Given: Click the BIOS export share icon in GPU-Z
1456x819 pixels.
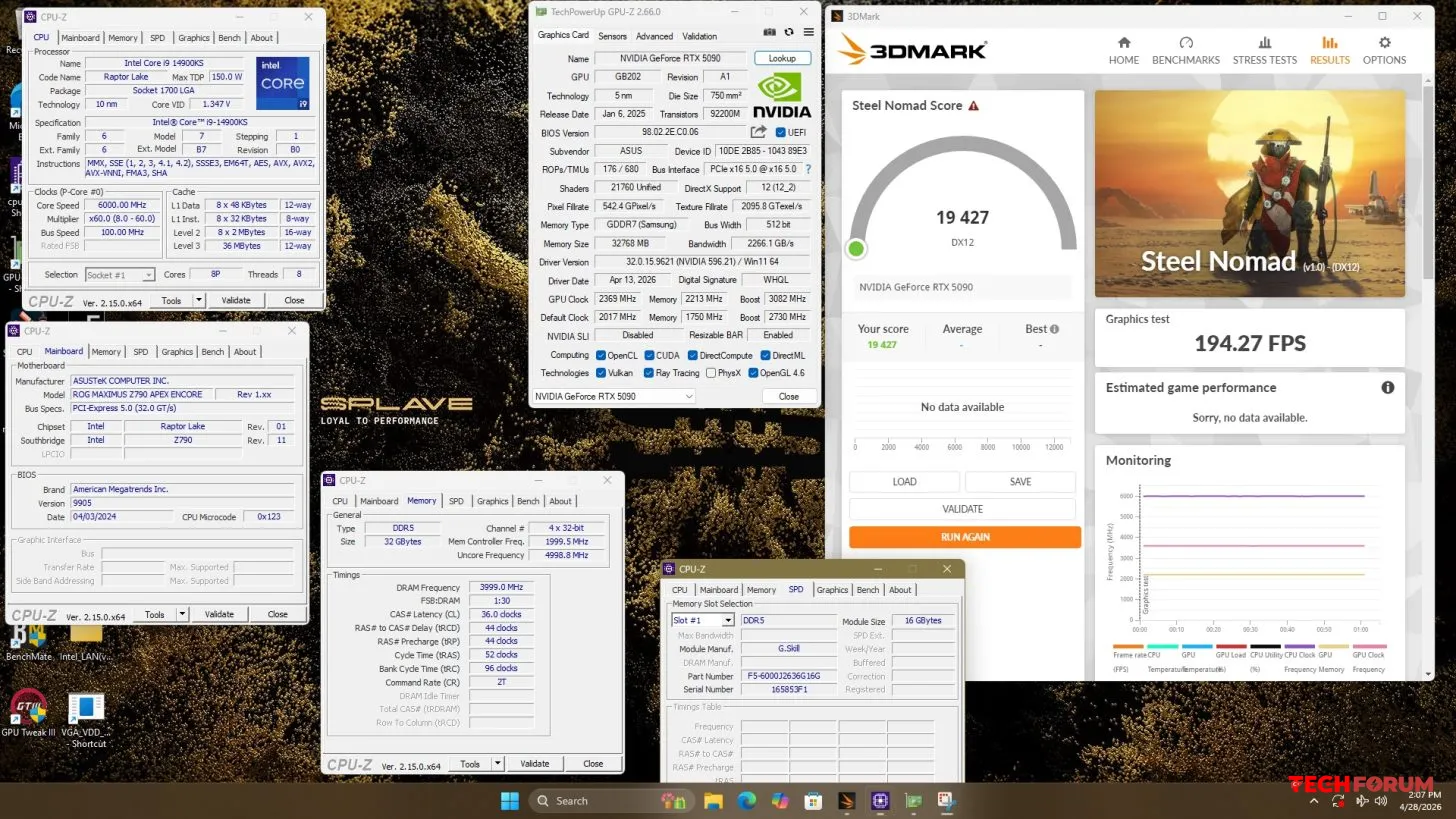Looking at the screenshot, I should tap(758, 132).
